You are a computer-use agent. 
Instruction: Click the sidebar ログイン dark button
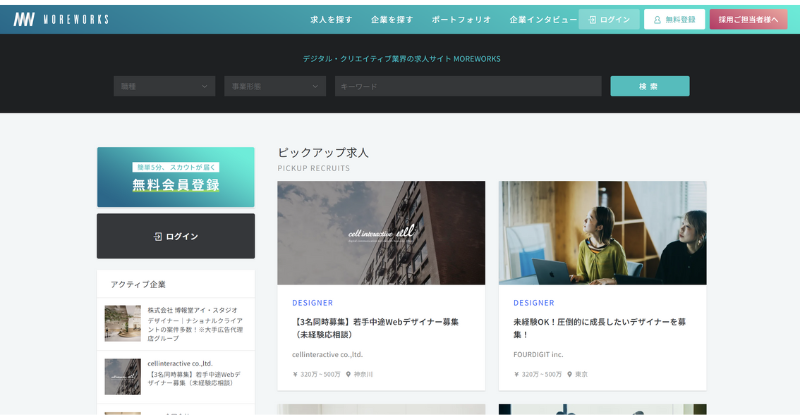(176, 236)
